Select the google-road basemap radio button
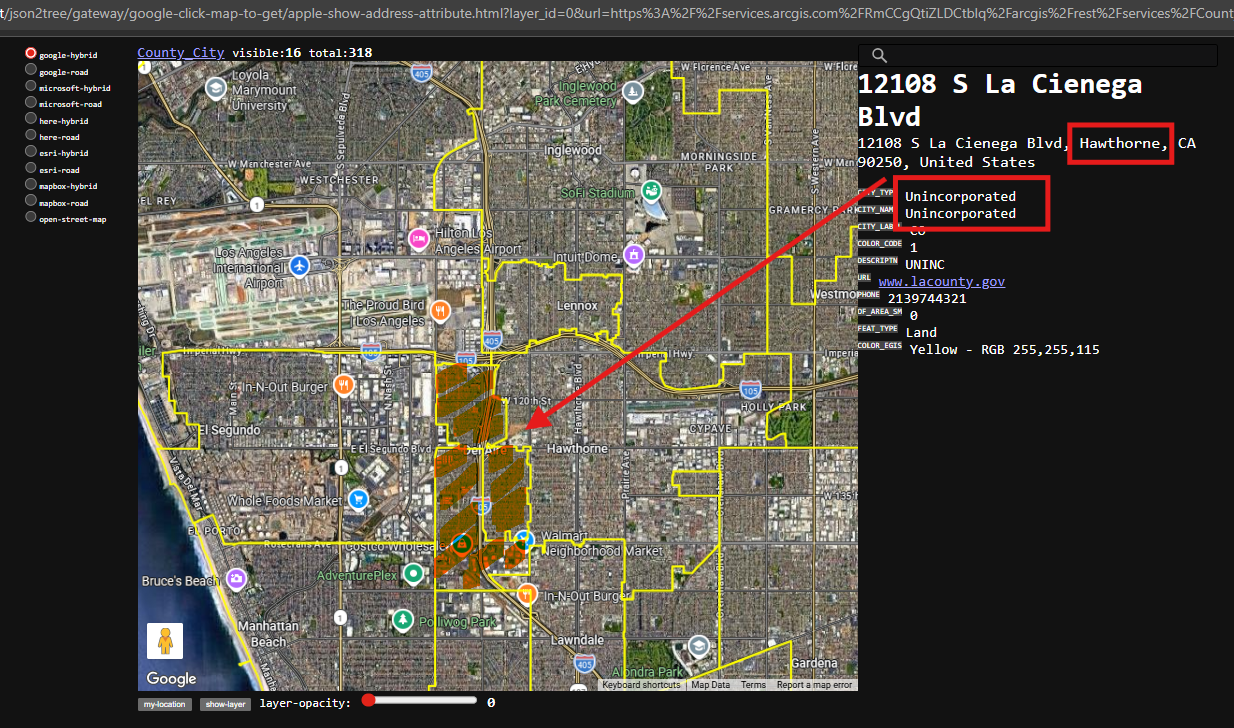Screen dimensions: 1234x728 pyautogui.click(x=31, y=71)
